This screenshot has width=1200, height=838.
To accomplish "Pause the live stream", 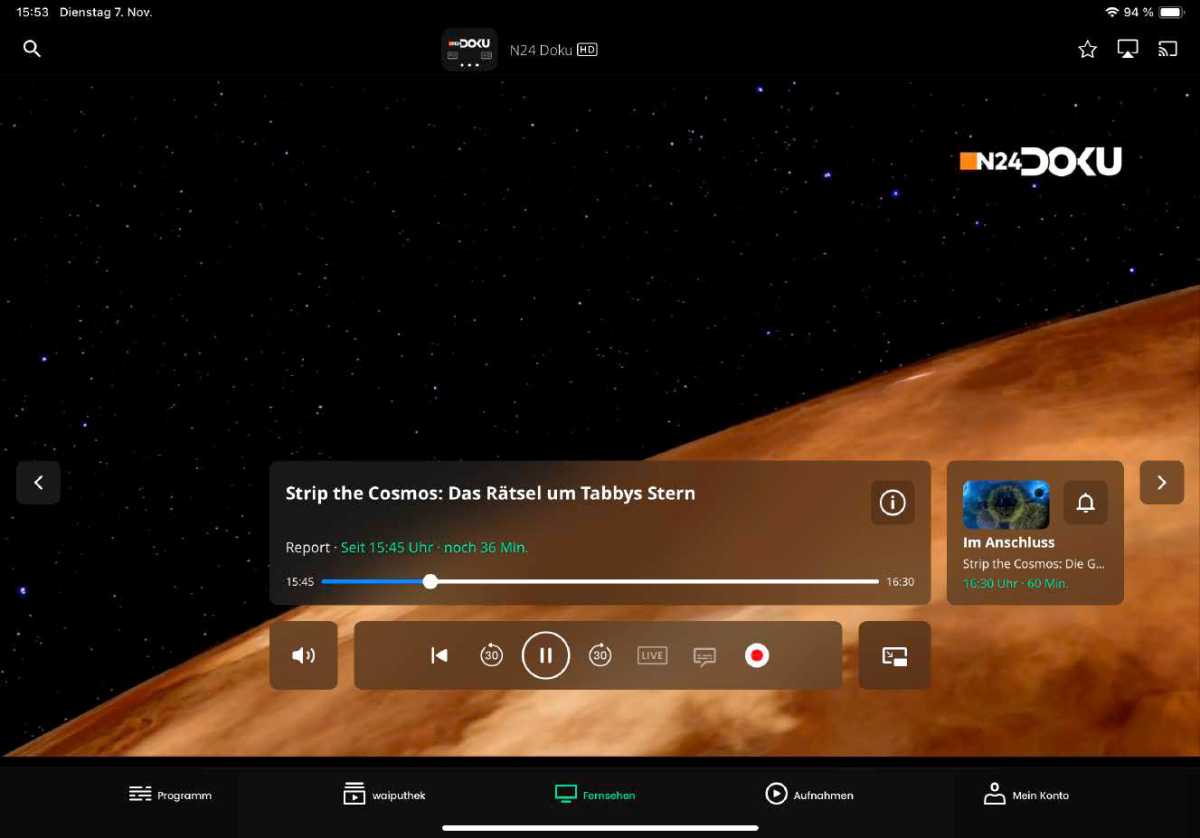I will (546, 655).
